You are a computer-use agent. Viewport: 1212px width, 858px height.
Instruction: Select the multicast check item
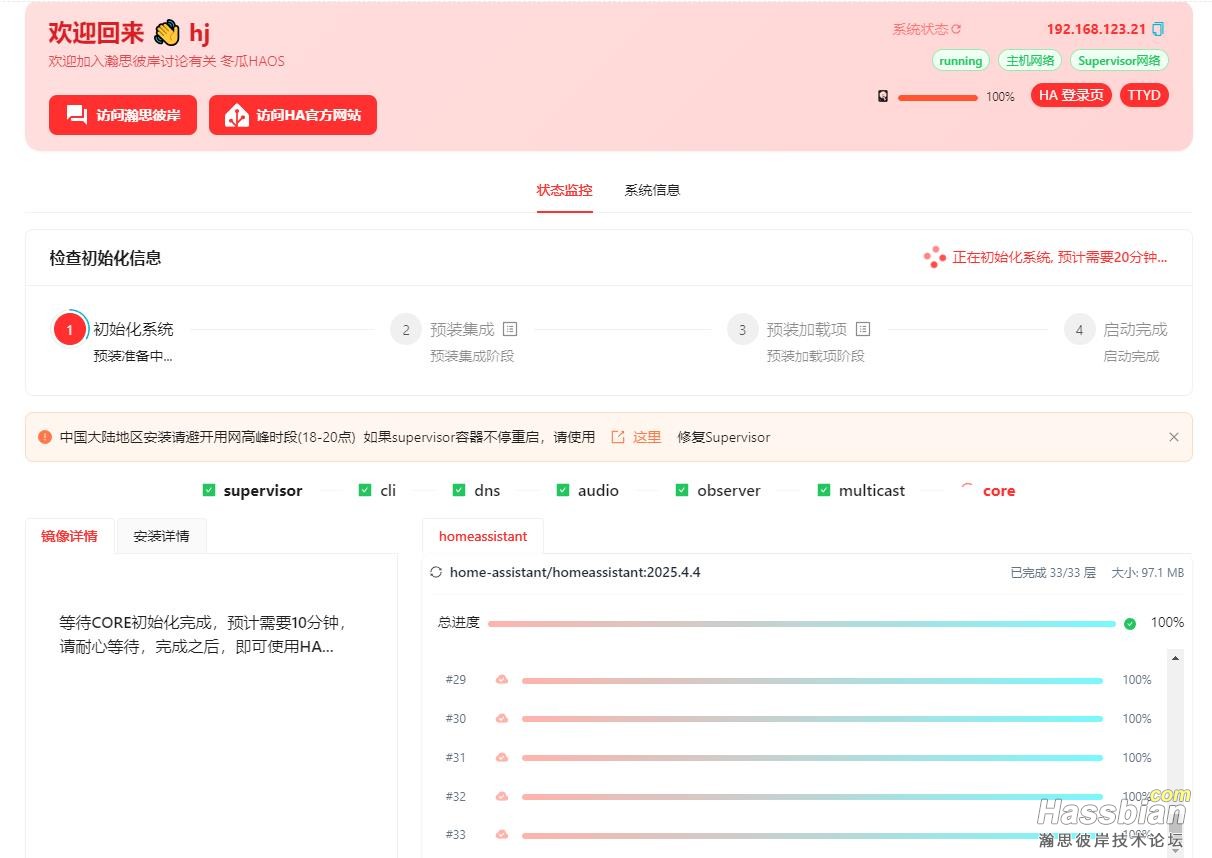pyautogui.click(x=861, y=490)
